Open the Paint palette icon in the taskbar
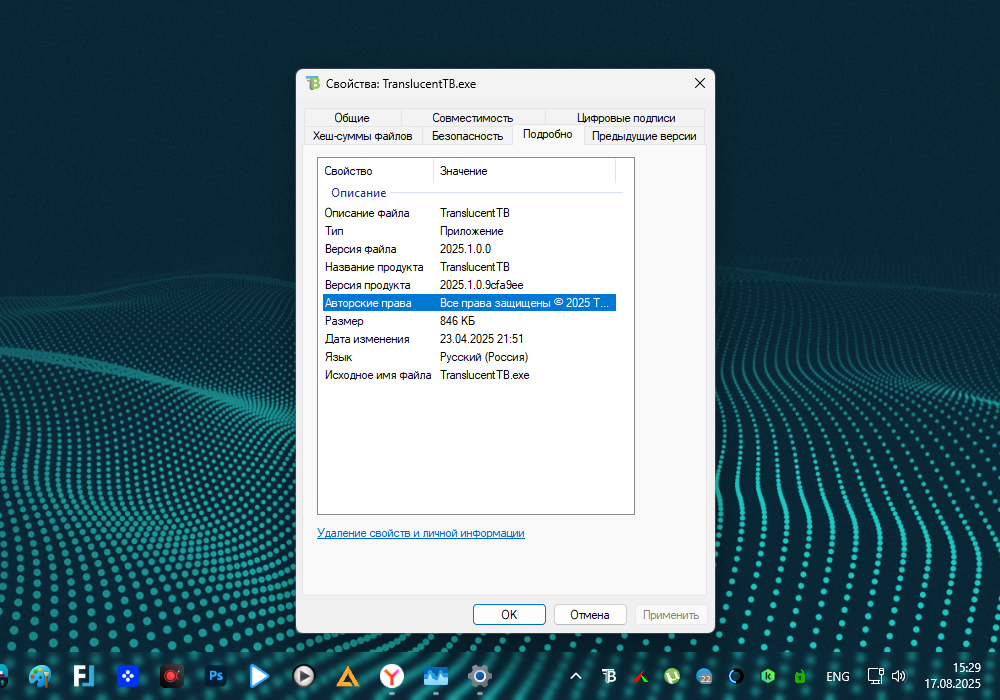This screenshot has width=1000, height=700. tap(40, 676)
